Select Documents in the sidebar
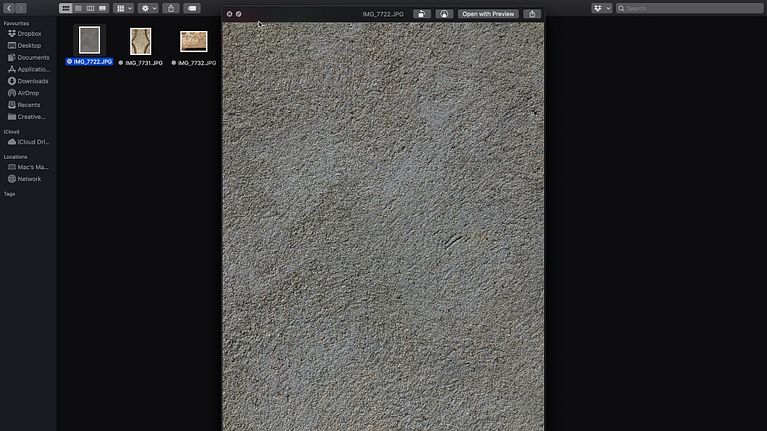767x431 pixels. [x=32, y=57]
